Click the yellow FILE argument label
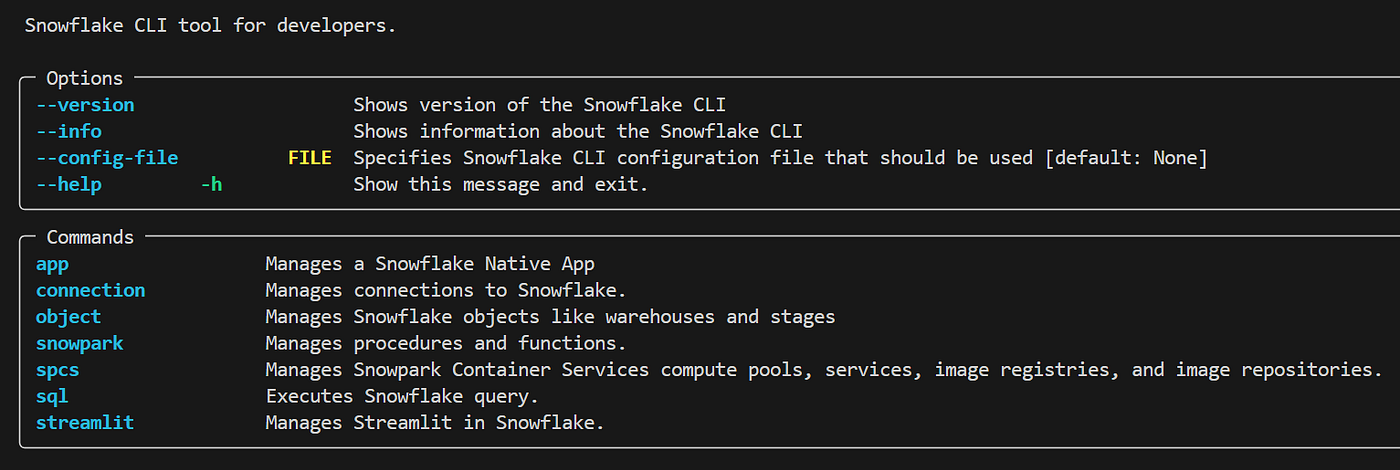The image size is (1400, 470). (310, 158)
